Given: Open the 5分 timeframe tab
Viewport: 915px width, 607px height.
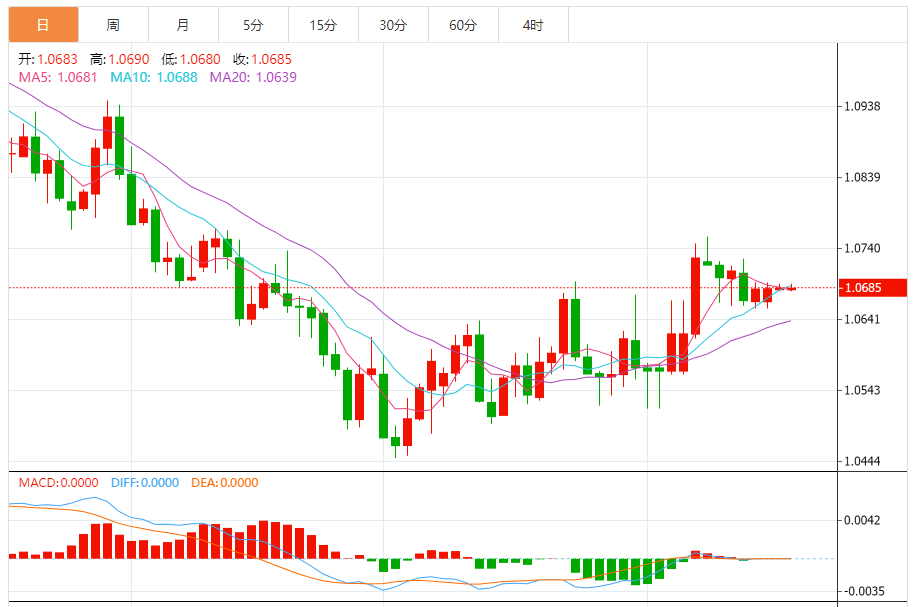Looking at the screenshot, I should [253, 25].
